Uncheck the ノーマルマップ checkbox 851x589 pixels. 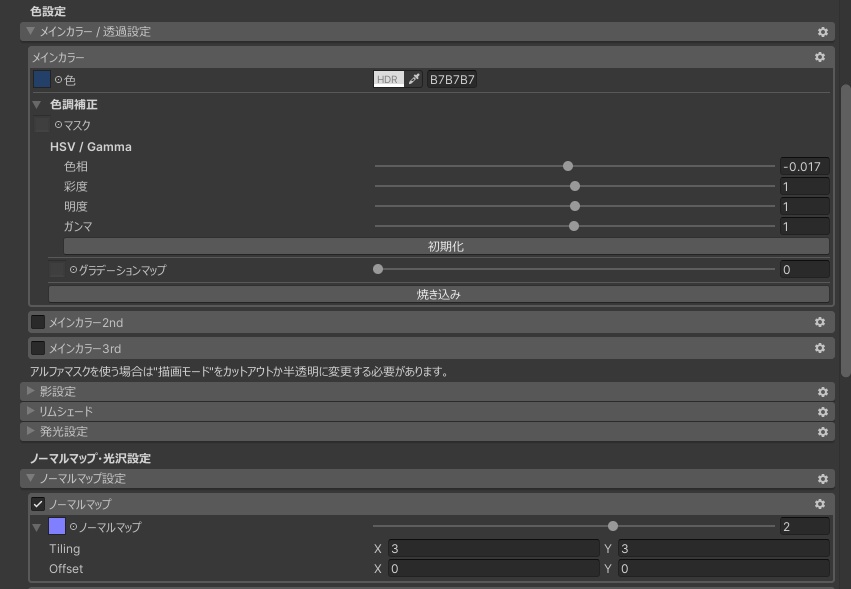click(40, 502)
